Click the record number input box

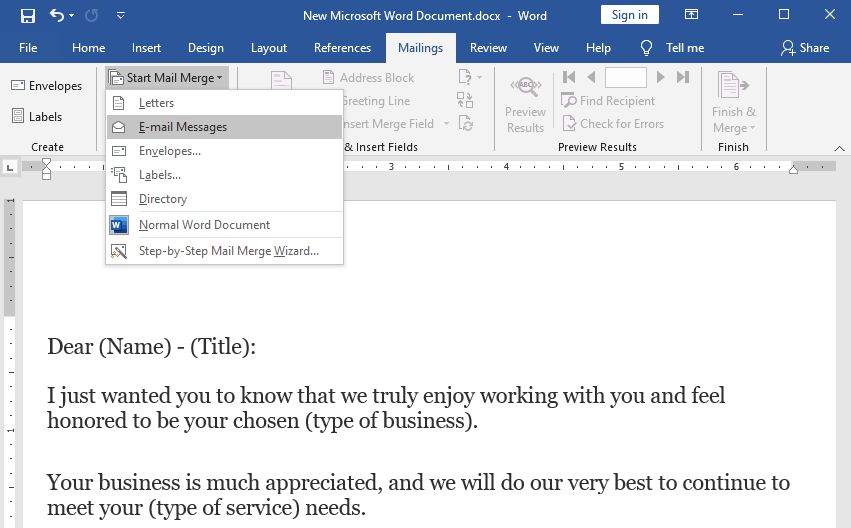626,77
